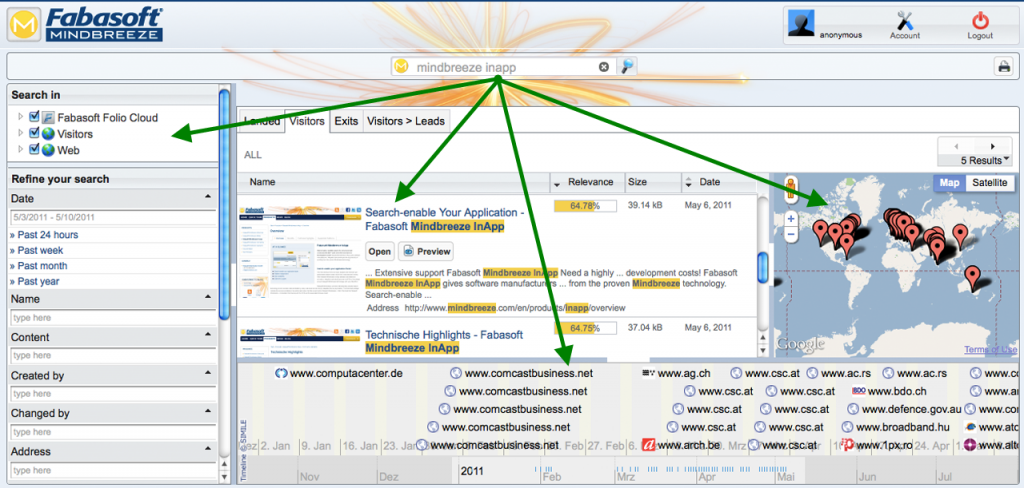Viewport: 1024px width, 488px height.
Task: Uncheck the Visitors source checkbox
Action: click(35, 133)
